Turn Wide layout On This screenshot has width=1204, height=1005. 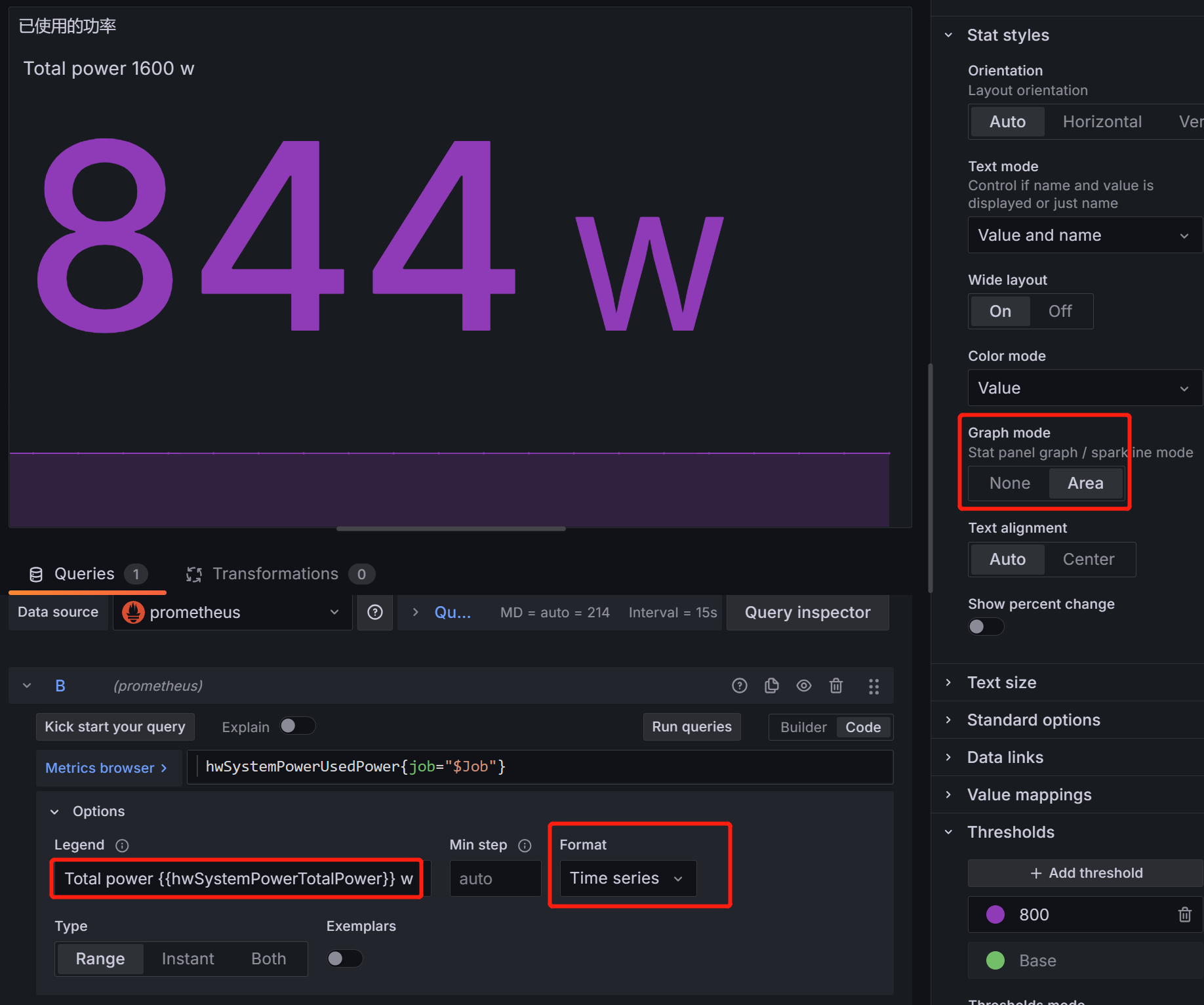click(1000, 311)
